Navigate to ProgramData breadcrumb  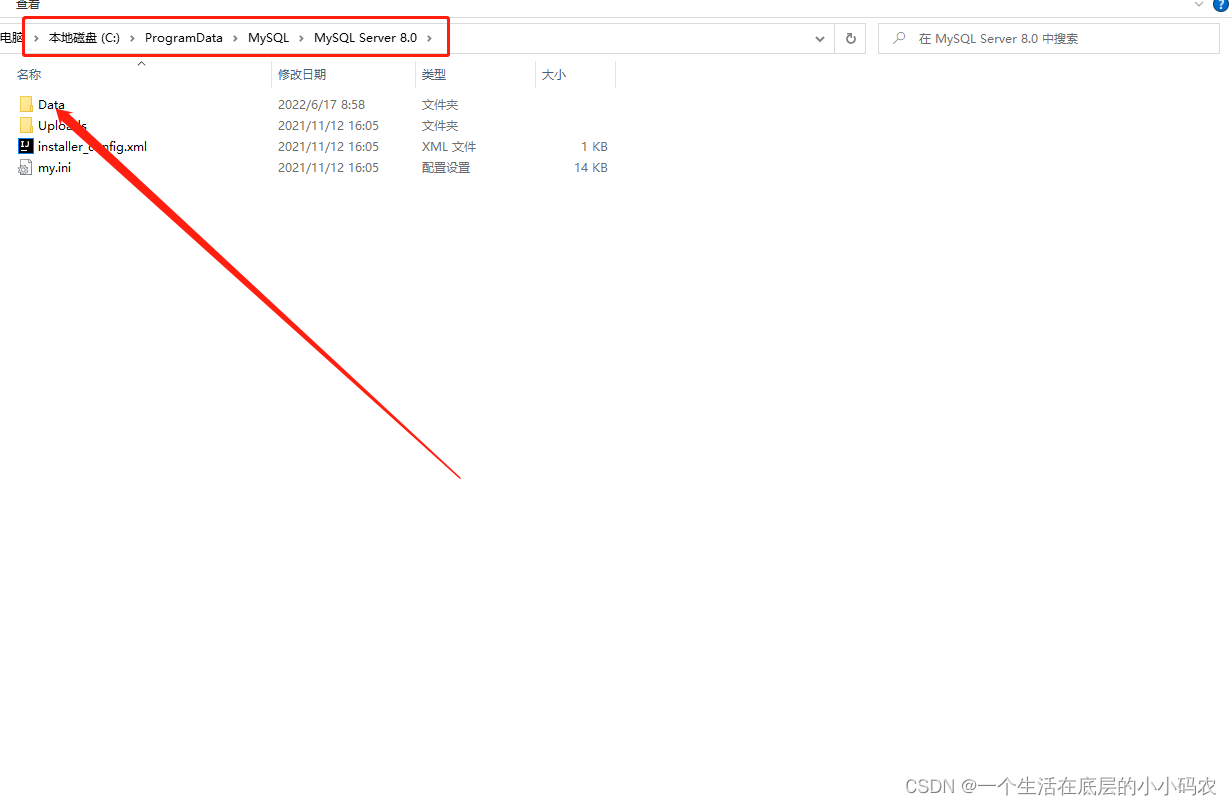tap(184, 38)
